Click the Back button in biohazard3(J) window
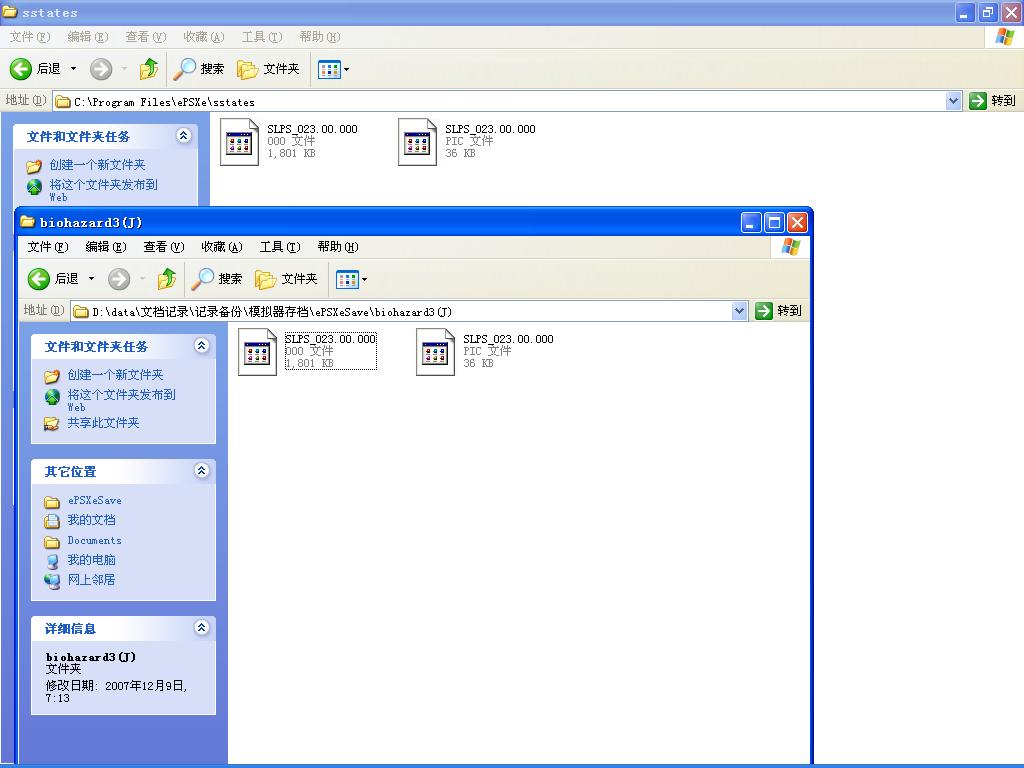Image resolution: width=1024 pixels, height=768 pixels. pyautogui.click(x=54, y=279)
